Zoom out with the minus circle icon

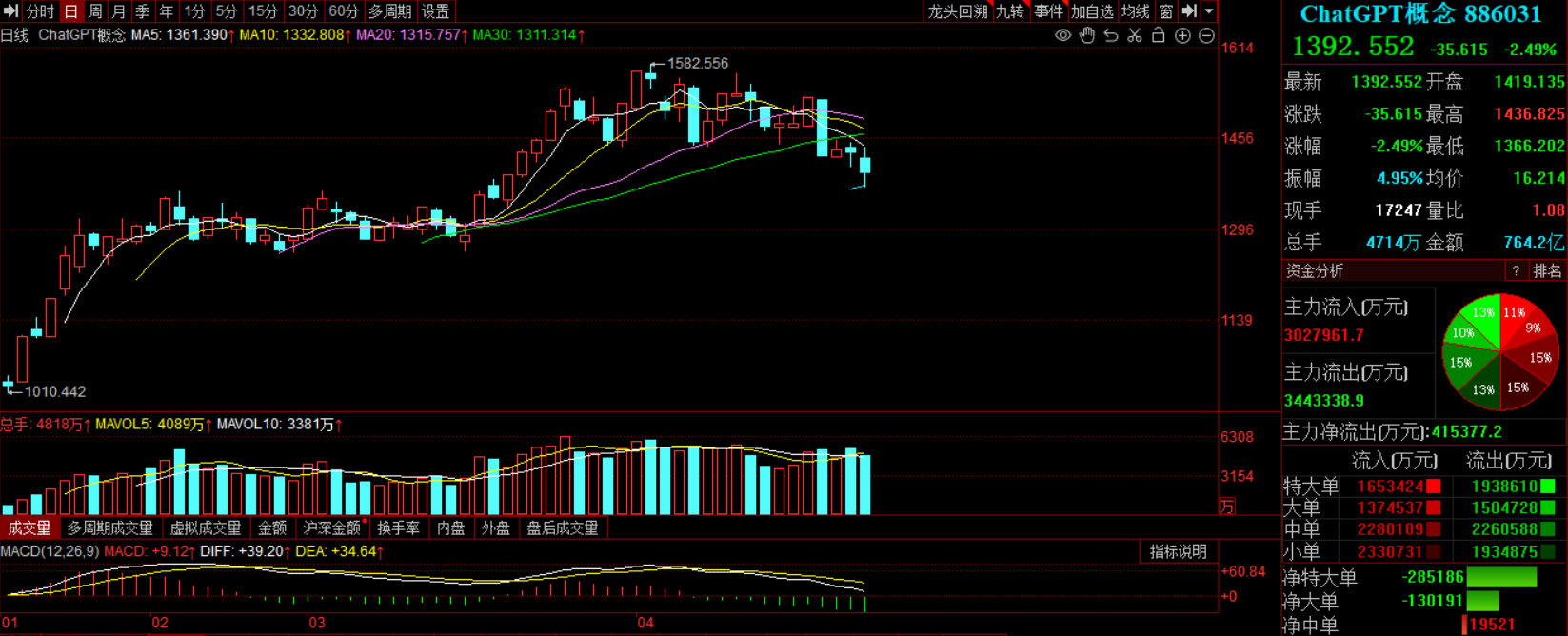click(1206, 35)
